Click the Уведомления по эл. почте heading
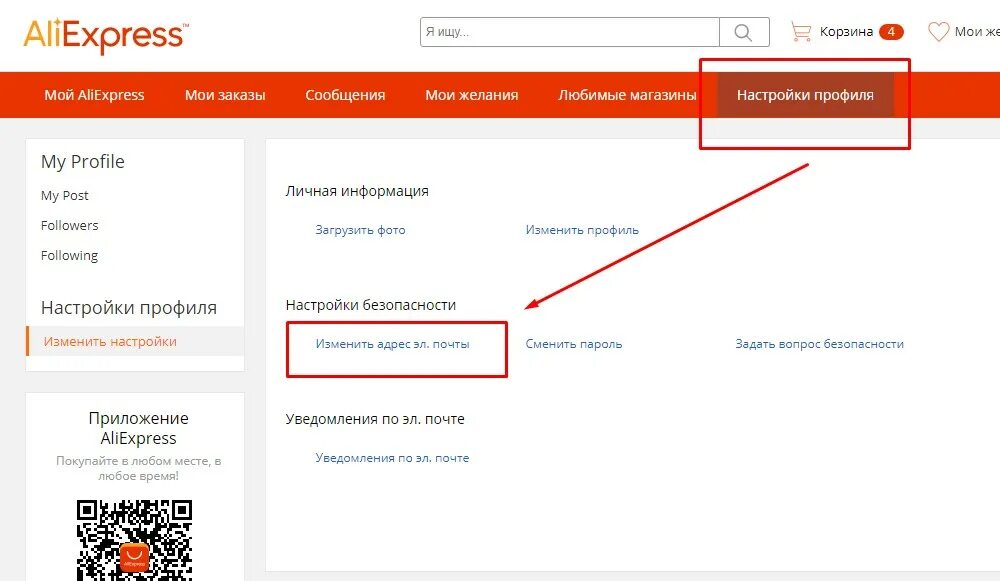Viewport: 1000px width, 581px height. [375, 419]
